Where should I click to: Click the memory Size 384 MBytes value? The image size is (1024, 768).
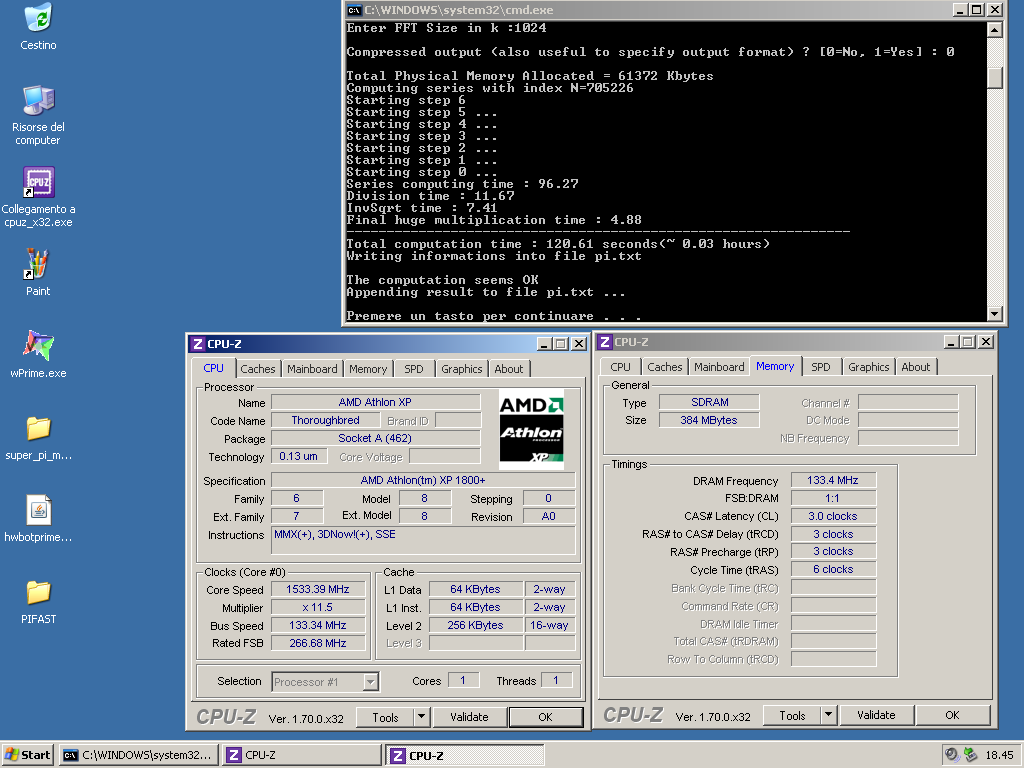pyautogui.click(x=709, y=420)
